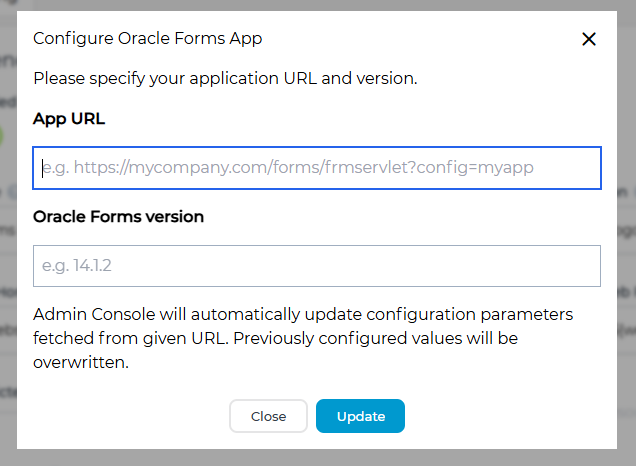This screenshot has height=466, width=636.
Task: Click the App URL input field
Action: [317, 168]
